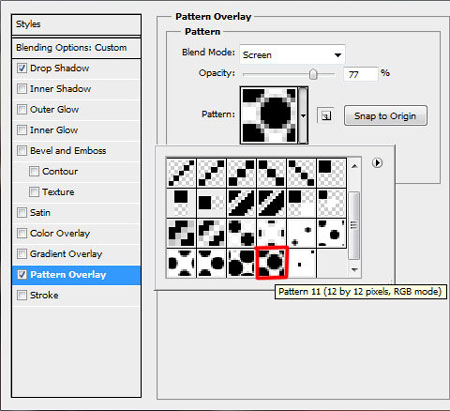Image resolution: width=450 pixels, height=411 pixels.
Task: Click the Opacity value field showing 77
Action: pos(361,74)
